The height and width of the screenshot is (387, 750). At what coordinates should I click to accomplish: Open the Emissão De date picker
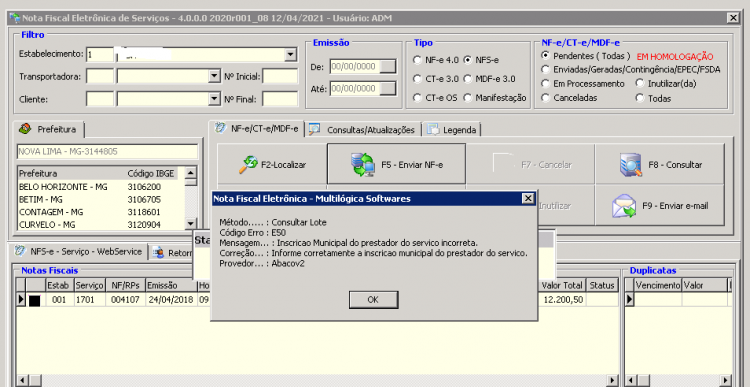[387, 66]
